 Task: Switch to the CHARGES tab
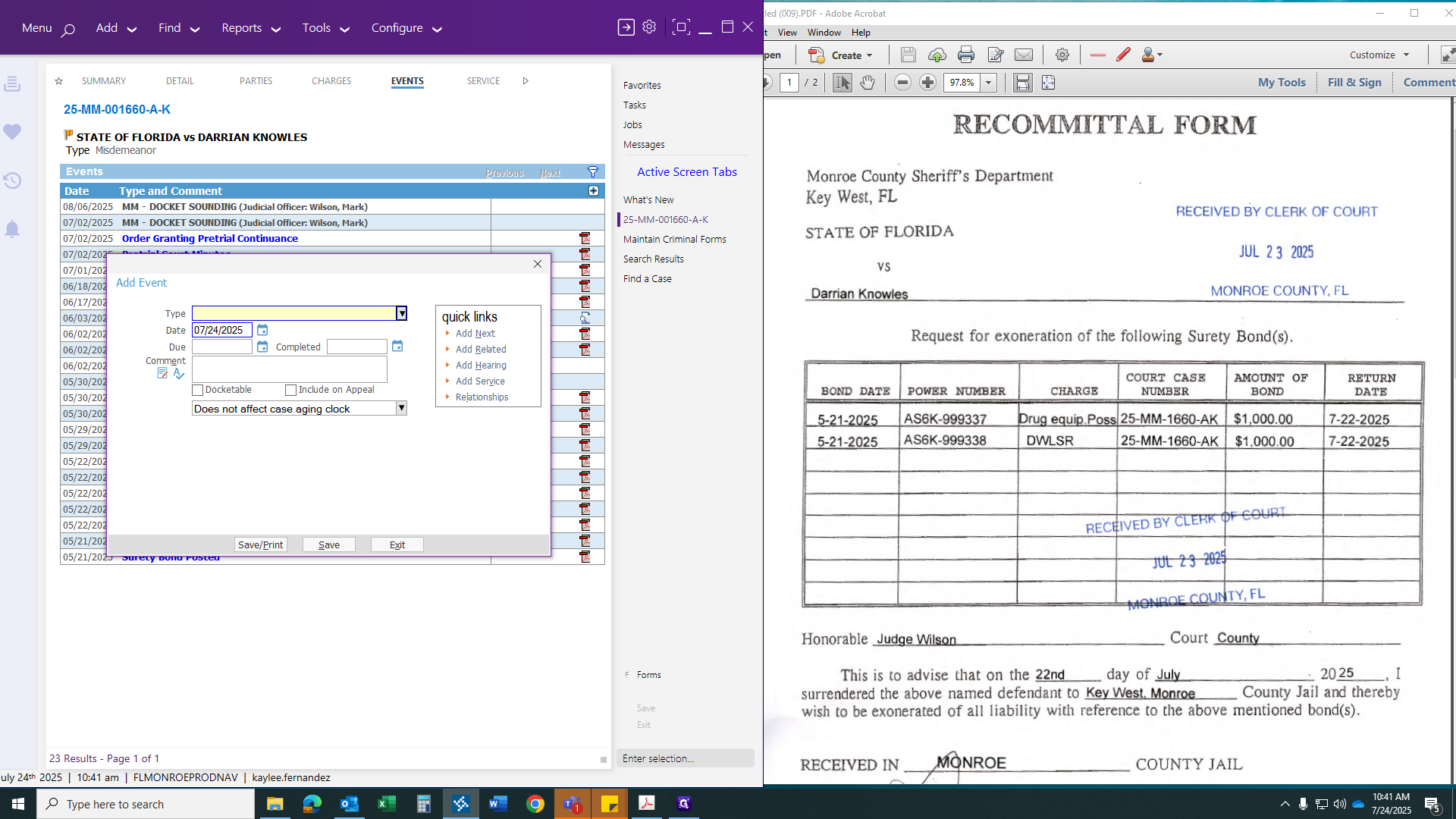point(331,81)
